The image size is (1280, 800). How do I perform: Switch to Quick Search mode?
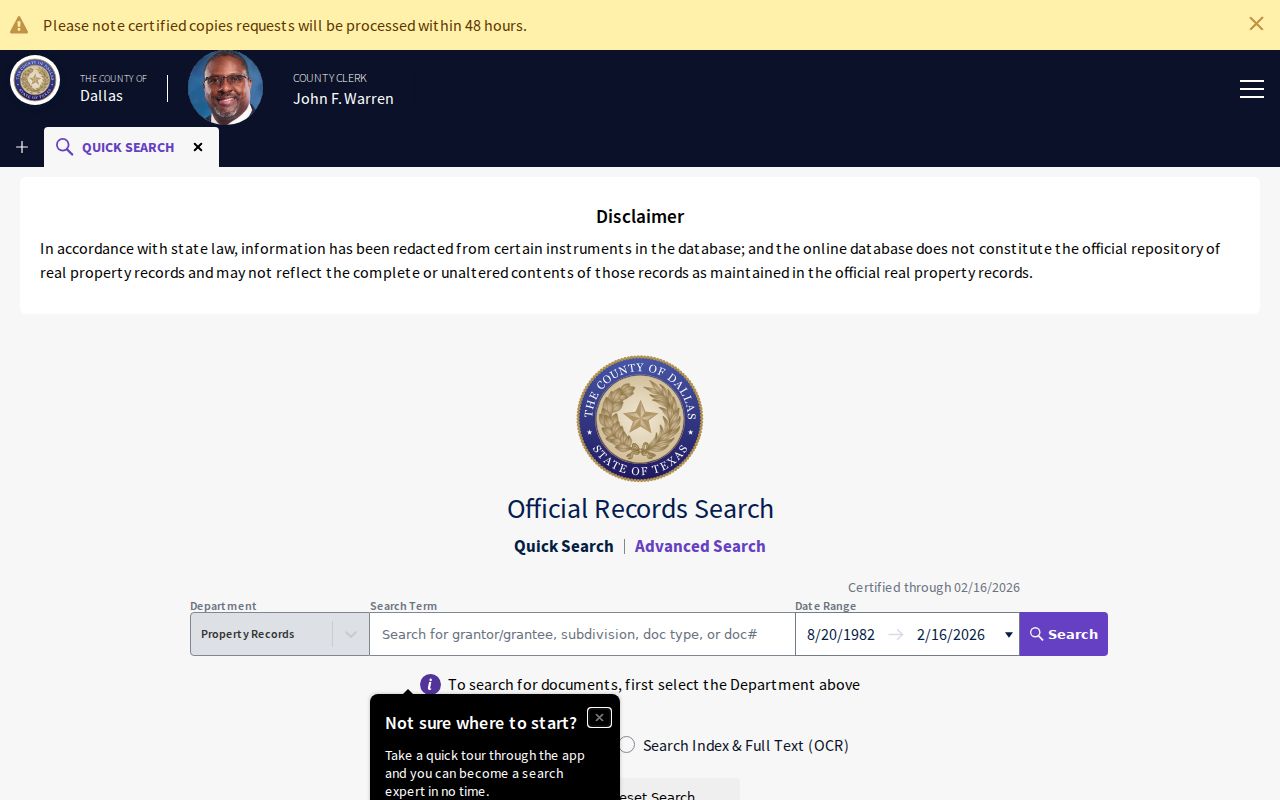pyautogui.click(x=564, y=546)
